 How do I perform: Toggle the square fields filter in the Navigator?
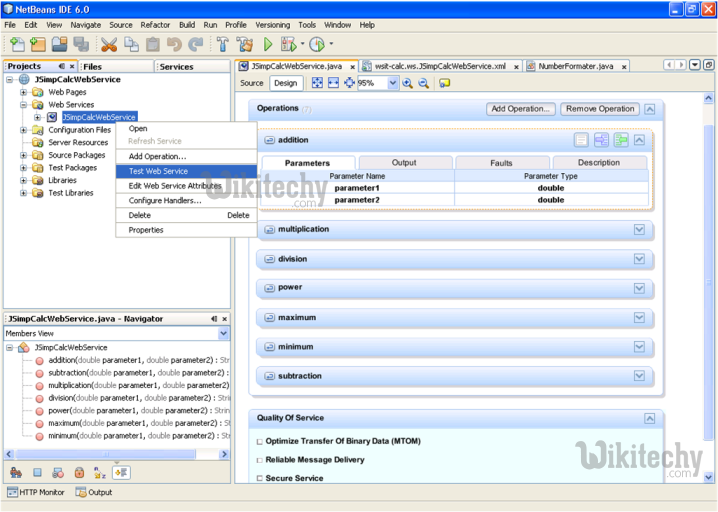[38, 473]
